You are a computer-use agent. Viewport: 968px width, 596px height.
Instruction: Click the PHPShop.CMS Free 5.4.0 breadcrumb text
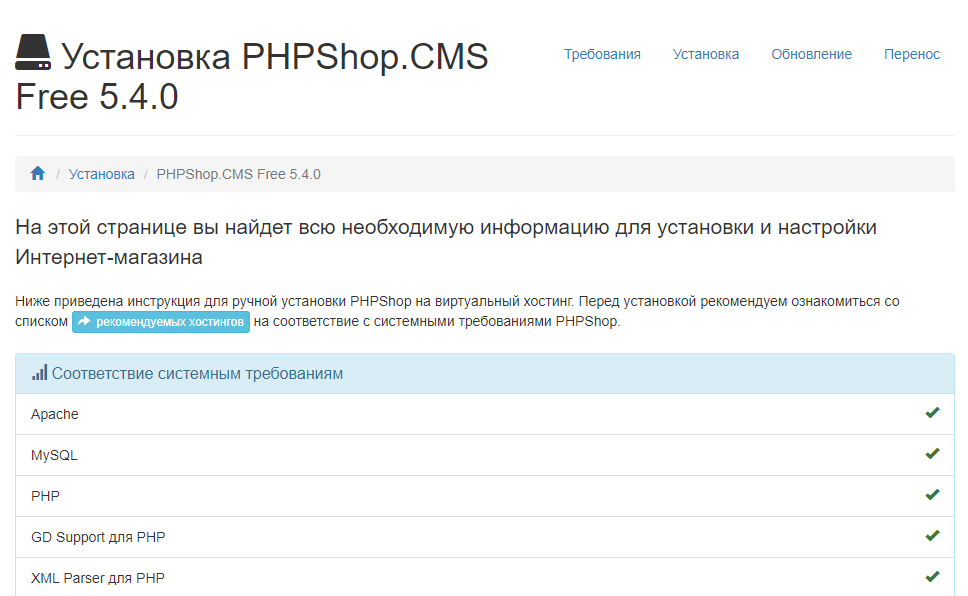tap(238, 174)
